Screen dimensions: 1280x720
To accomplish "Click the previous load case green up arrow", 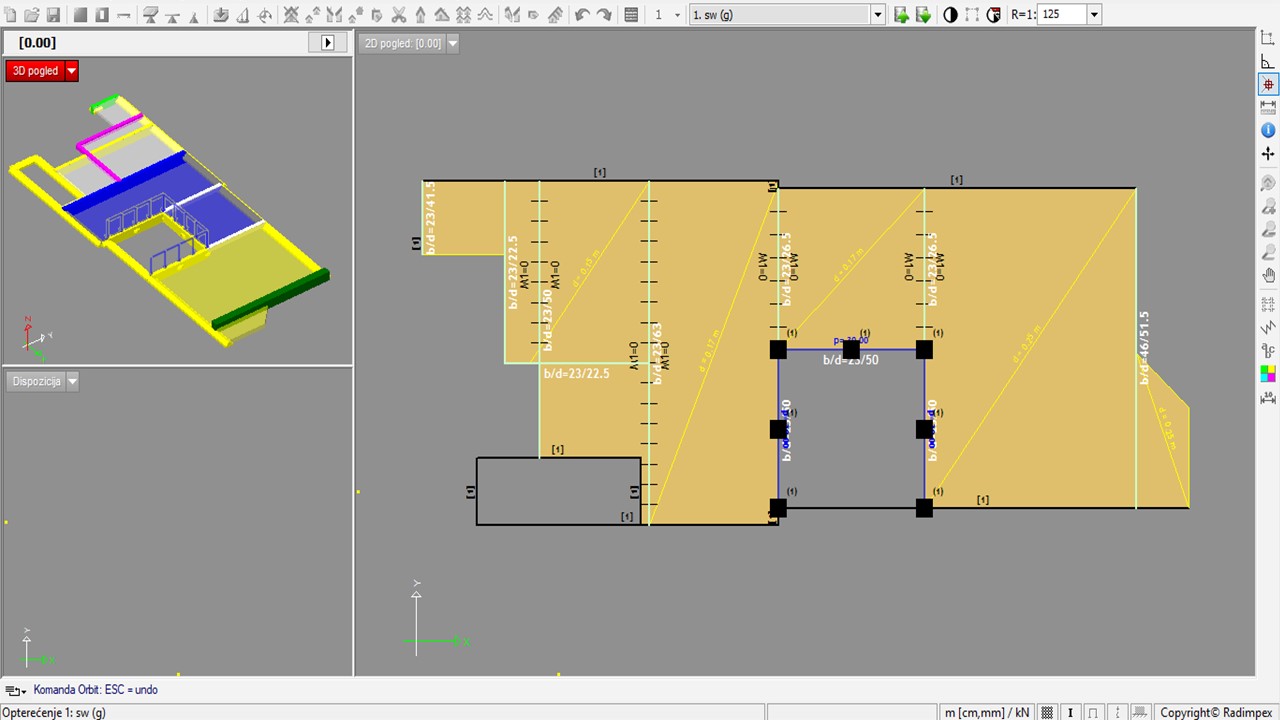I will point(901,15).
